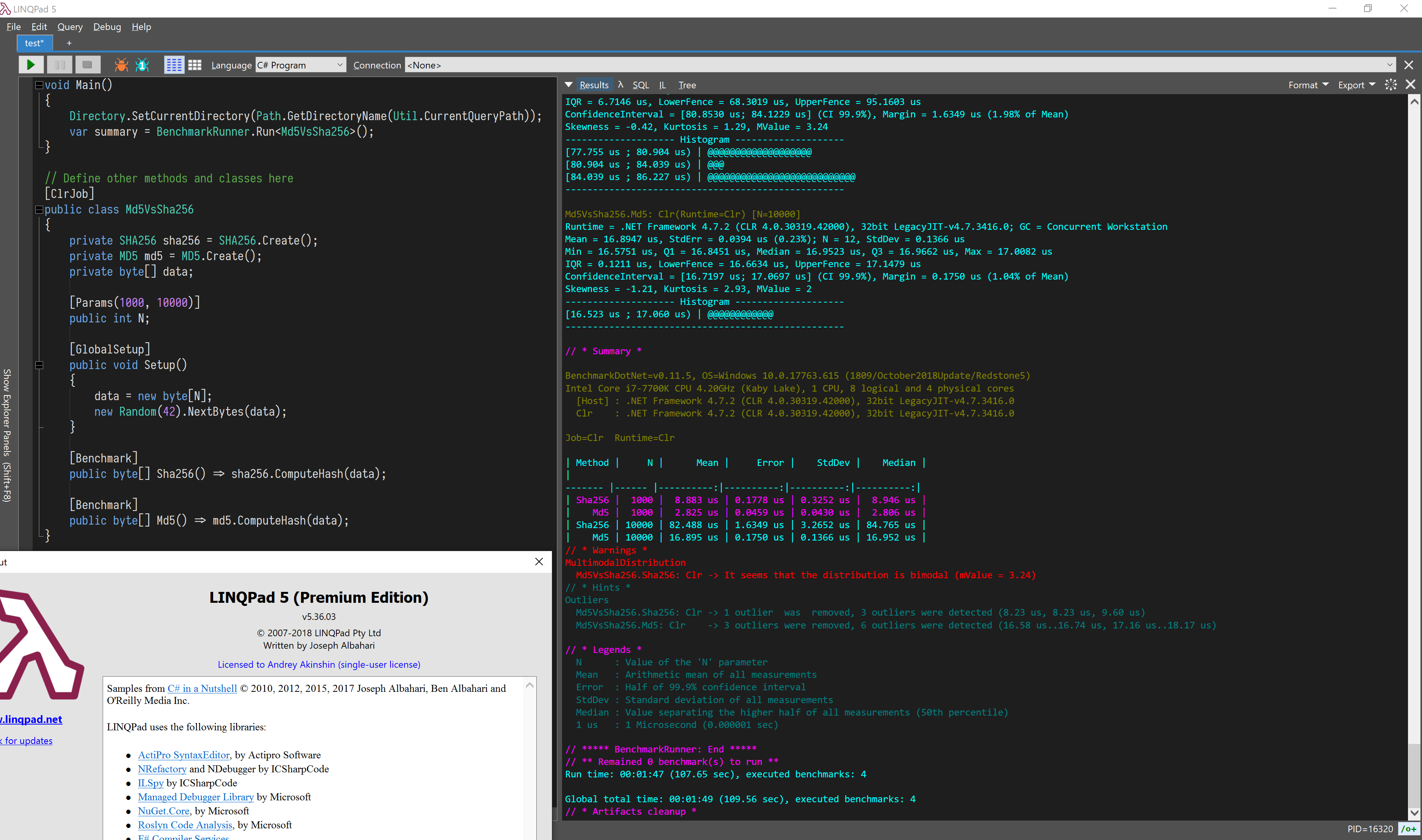Open the C# in a Nutshell link

[202, 688]
